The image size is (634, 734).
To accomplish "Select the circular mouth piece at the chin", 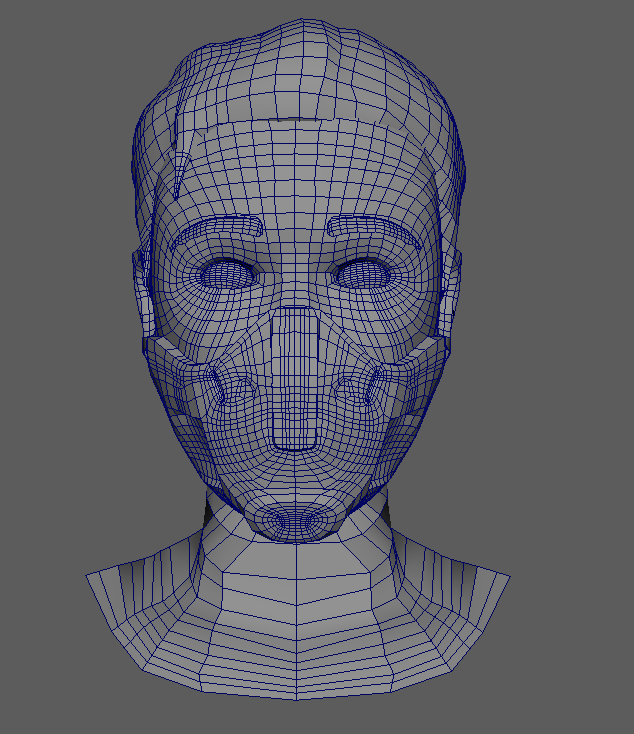I will (x=295, y=519).
